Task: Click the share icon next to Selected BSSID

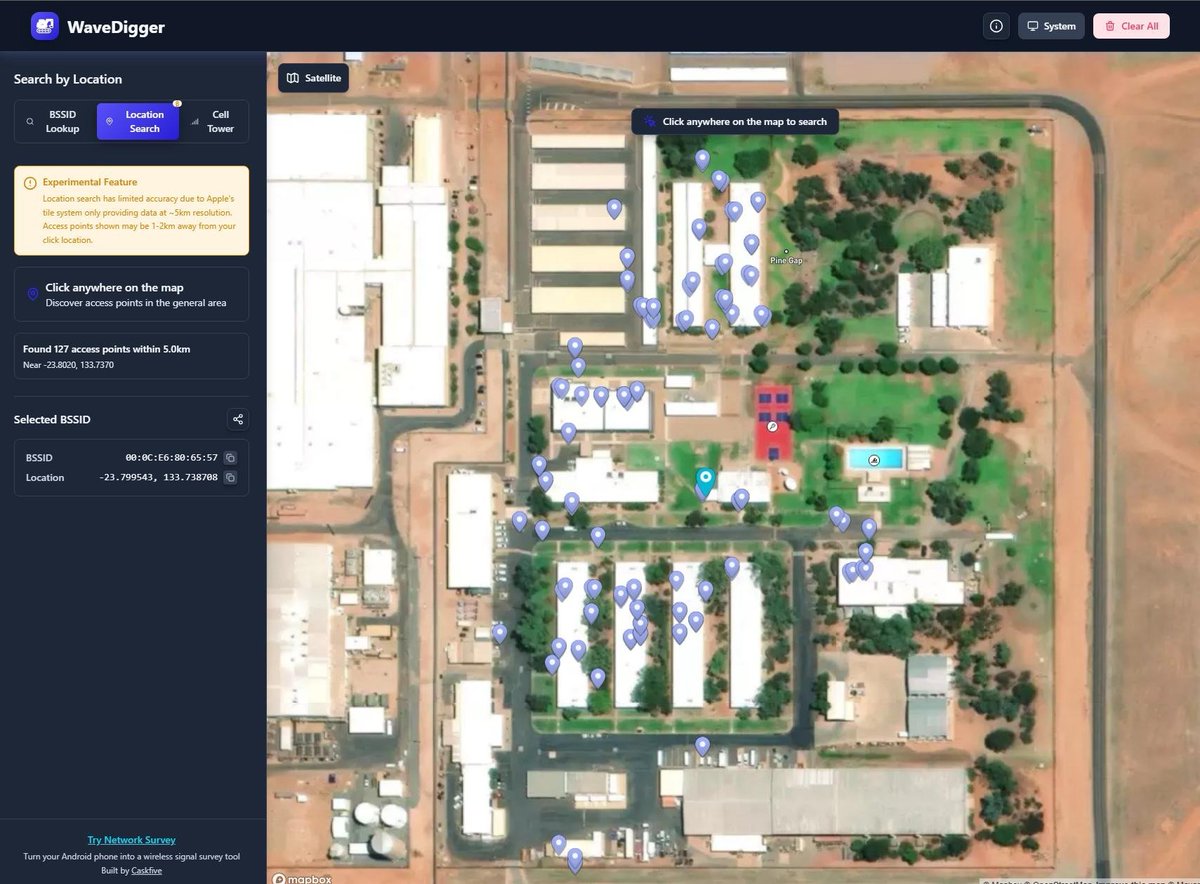Action: 237,420
